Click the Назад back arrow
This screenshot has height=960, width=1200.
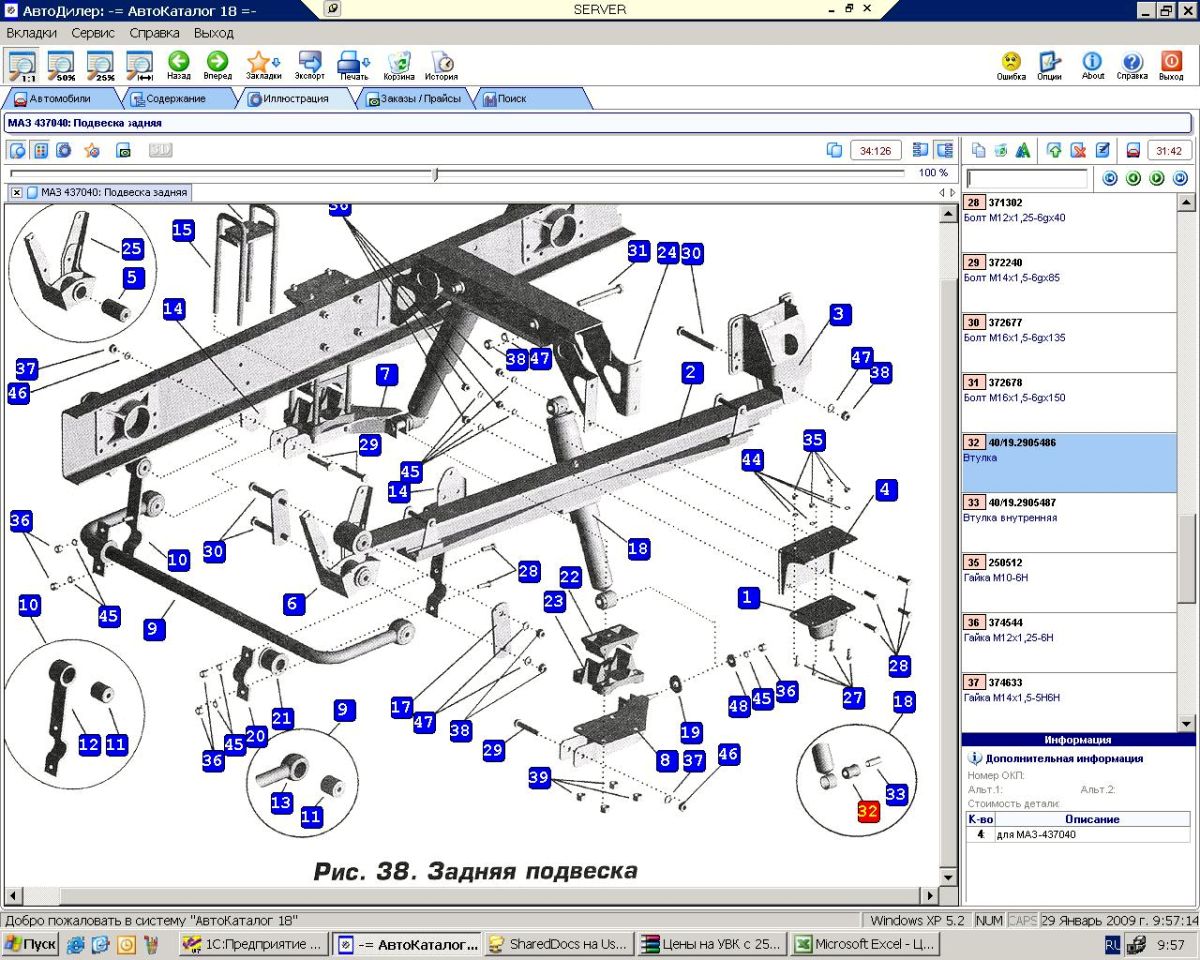tap(179, 62)
